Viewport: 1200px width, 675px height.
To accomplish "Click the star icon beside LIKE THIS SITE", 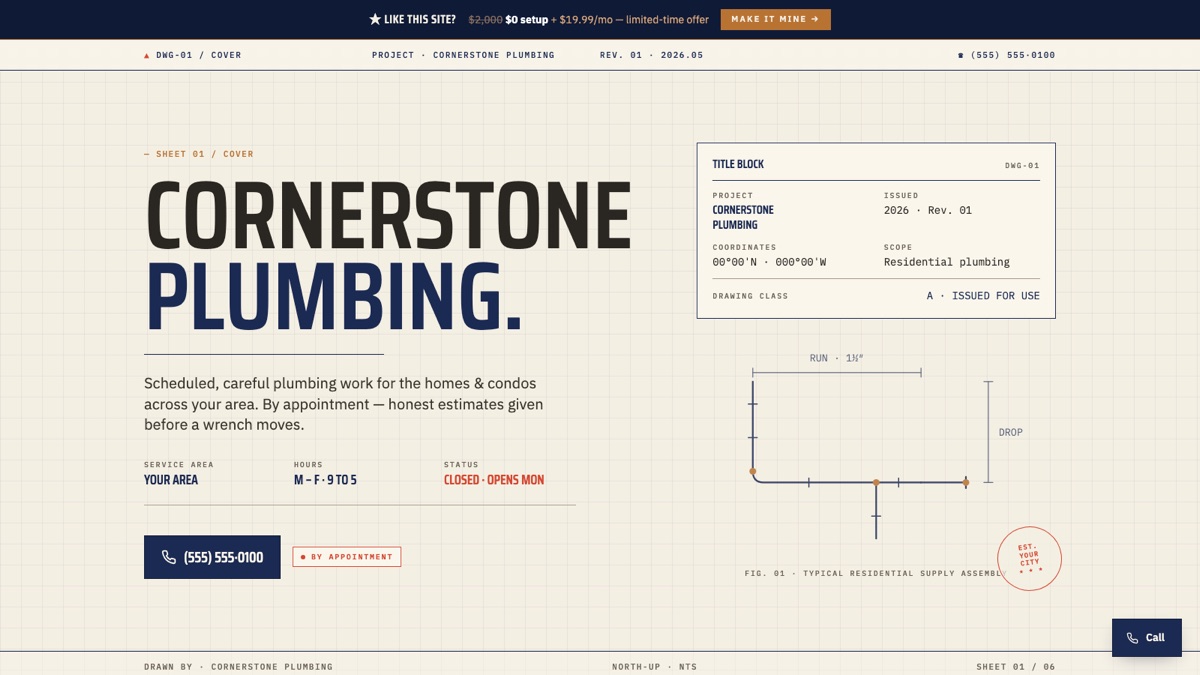I will 375,19.
